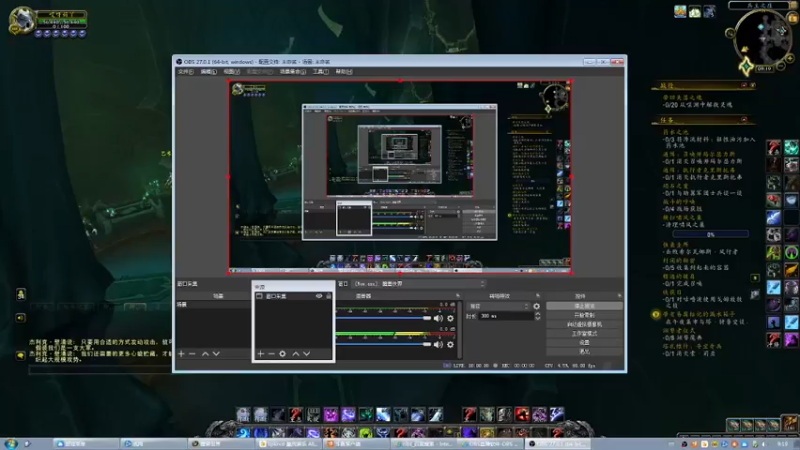Switch to the OBS taskbar button

(x=557, y=444)
